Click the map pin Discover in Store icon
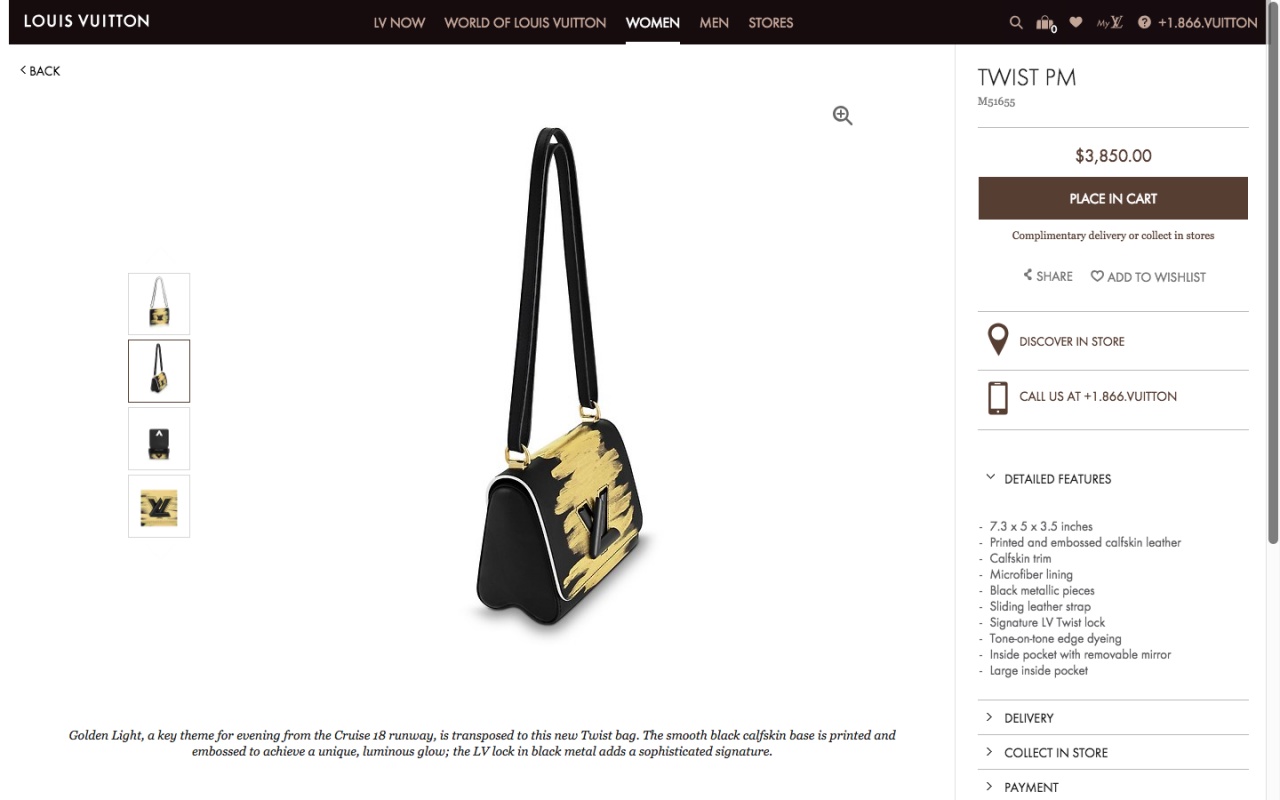Image resolution: width=1280 pixels, height=800 pixels. click(x=998, y=340)
